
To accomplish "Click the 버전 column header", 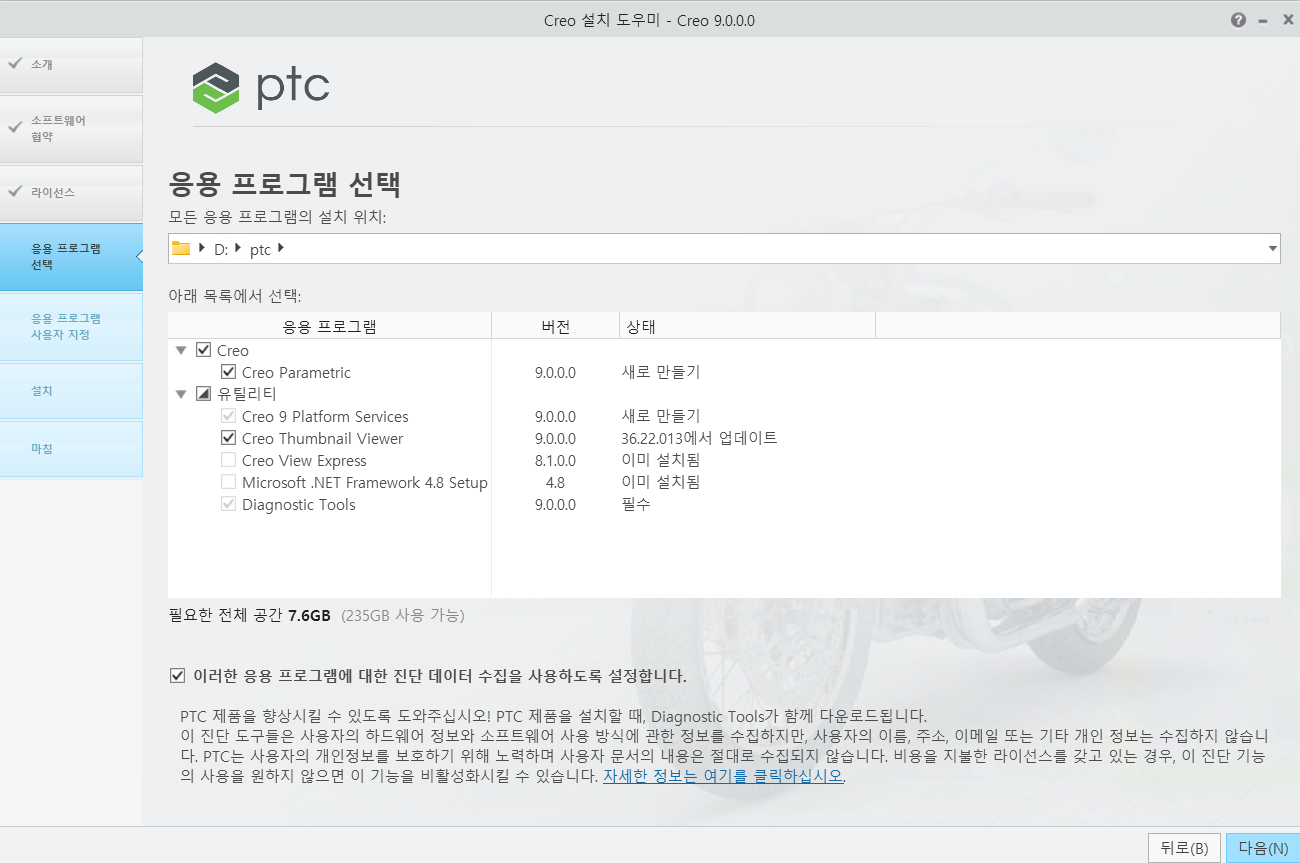I will (x=556, y=327).
